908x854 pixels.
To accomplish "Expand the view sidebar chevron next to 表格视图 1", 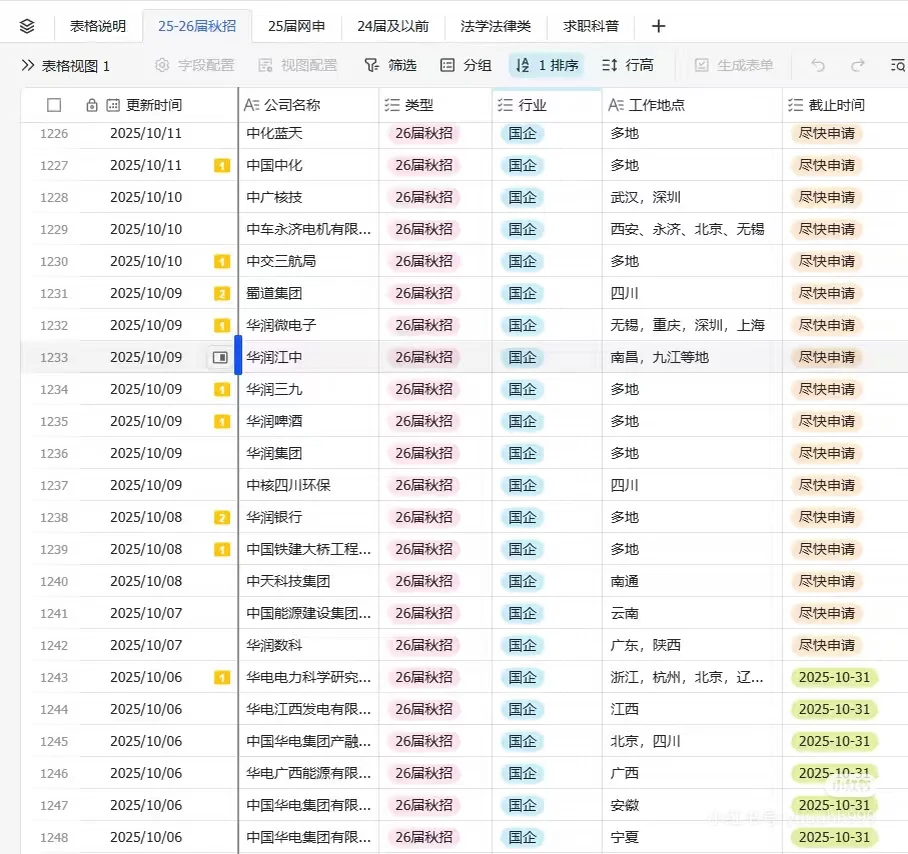I will pos(27,65).
